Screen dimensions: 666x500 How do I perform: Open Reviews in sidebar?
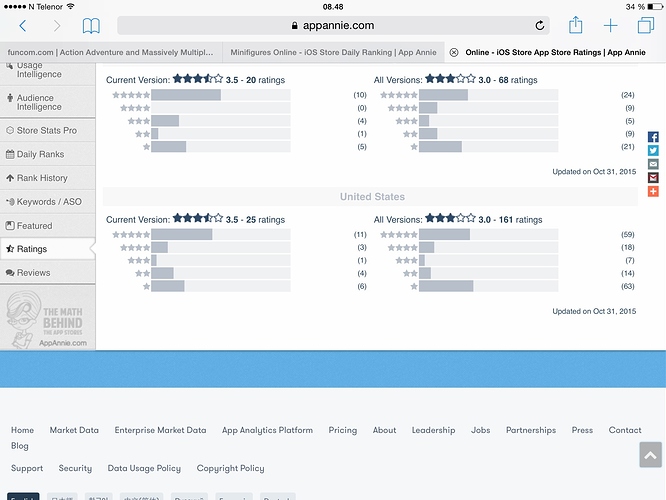pos(48,273)
